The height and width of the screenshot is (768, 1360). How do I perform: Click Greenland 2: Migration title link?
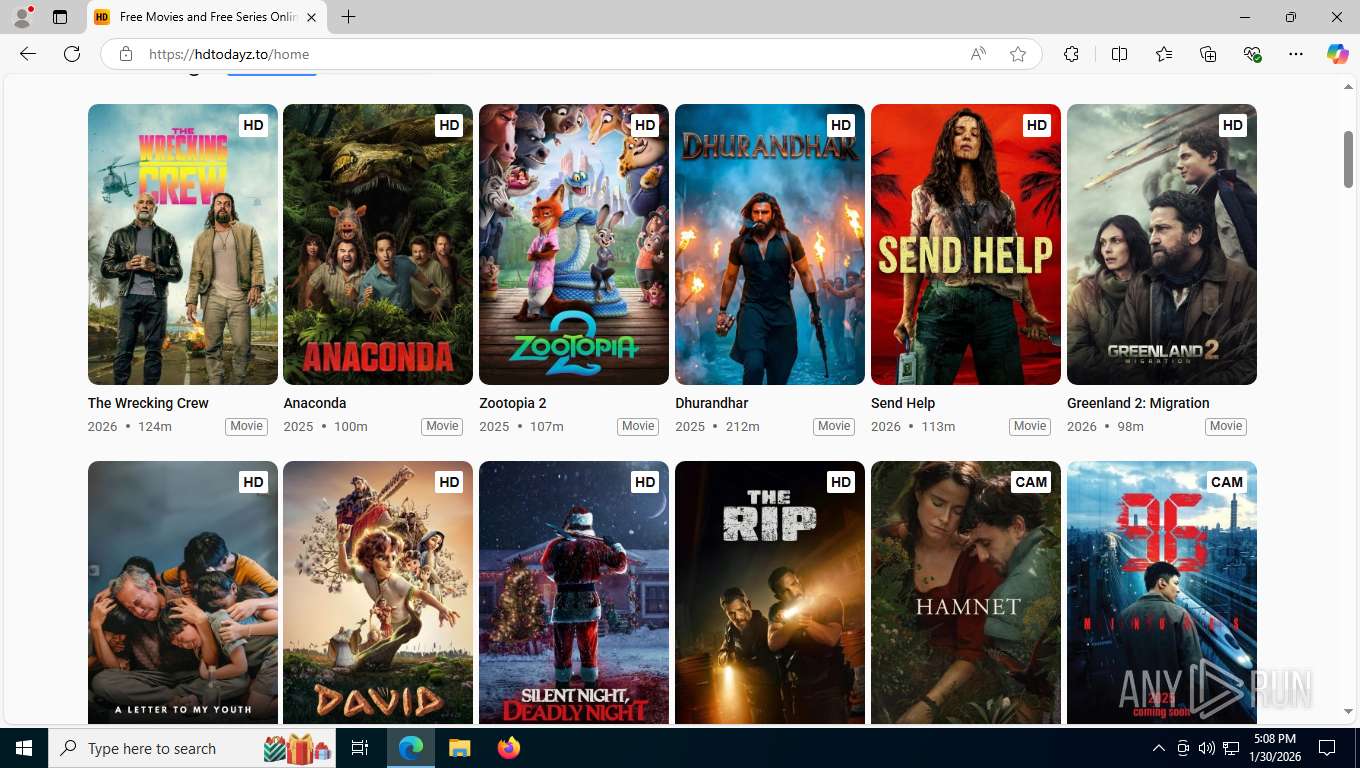coord(1138,403)
